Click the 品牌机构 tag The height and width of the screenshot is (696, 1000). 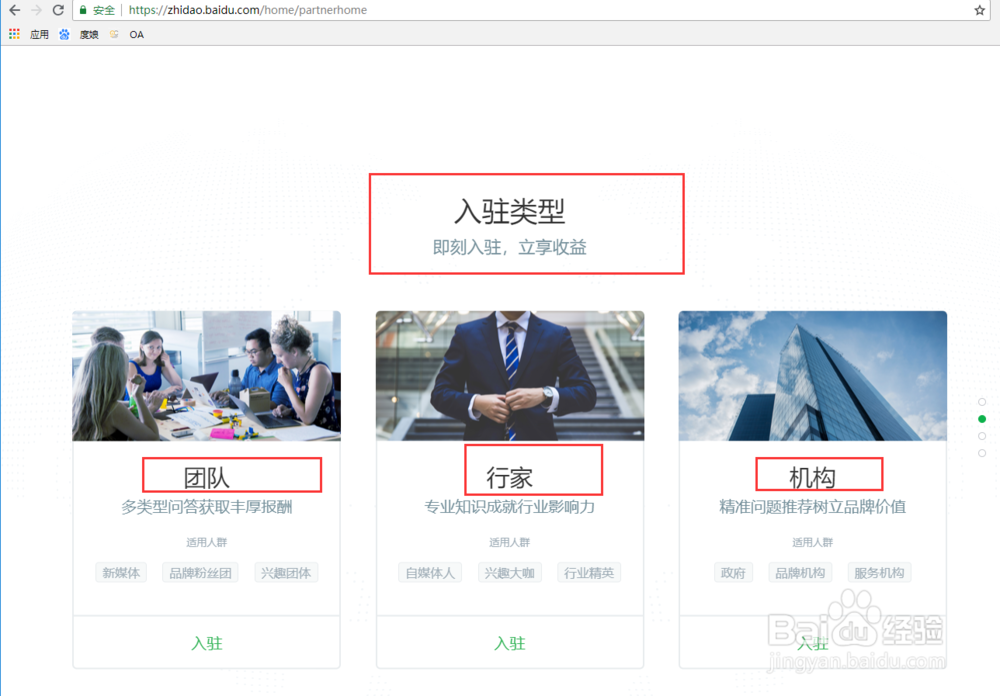pyautogui.click(x=800, y=573)
